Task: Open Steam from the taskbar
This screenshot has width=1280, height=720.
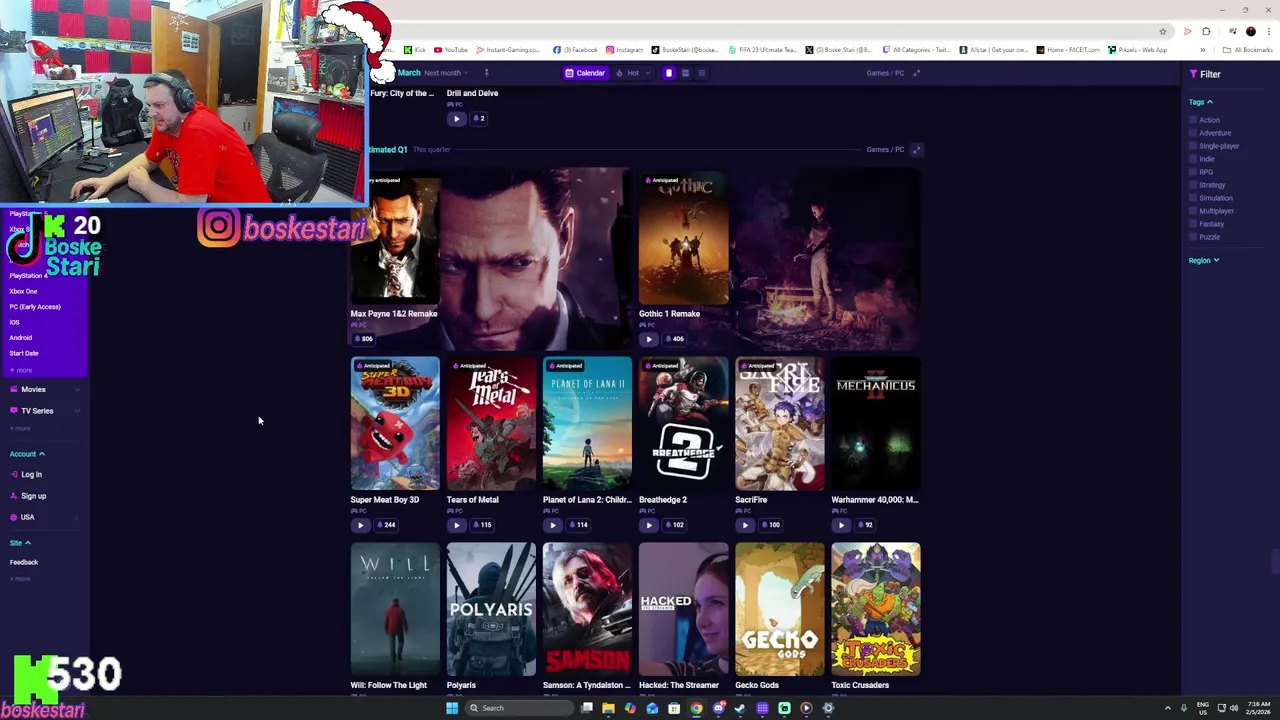Action: click(x=740, y=708)
